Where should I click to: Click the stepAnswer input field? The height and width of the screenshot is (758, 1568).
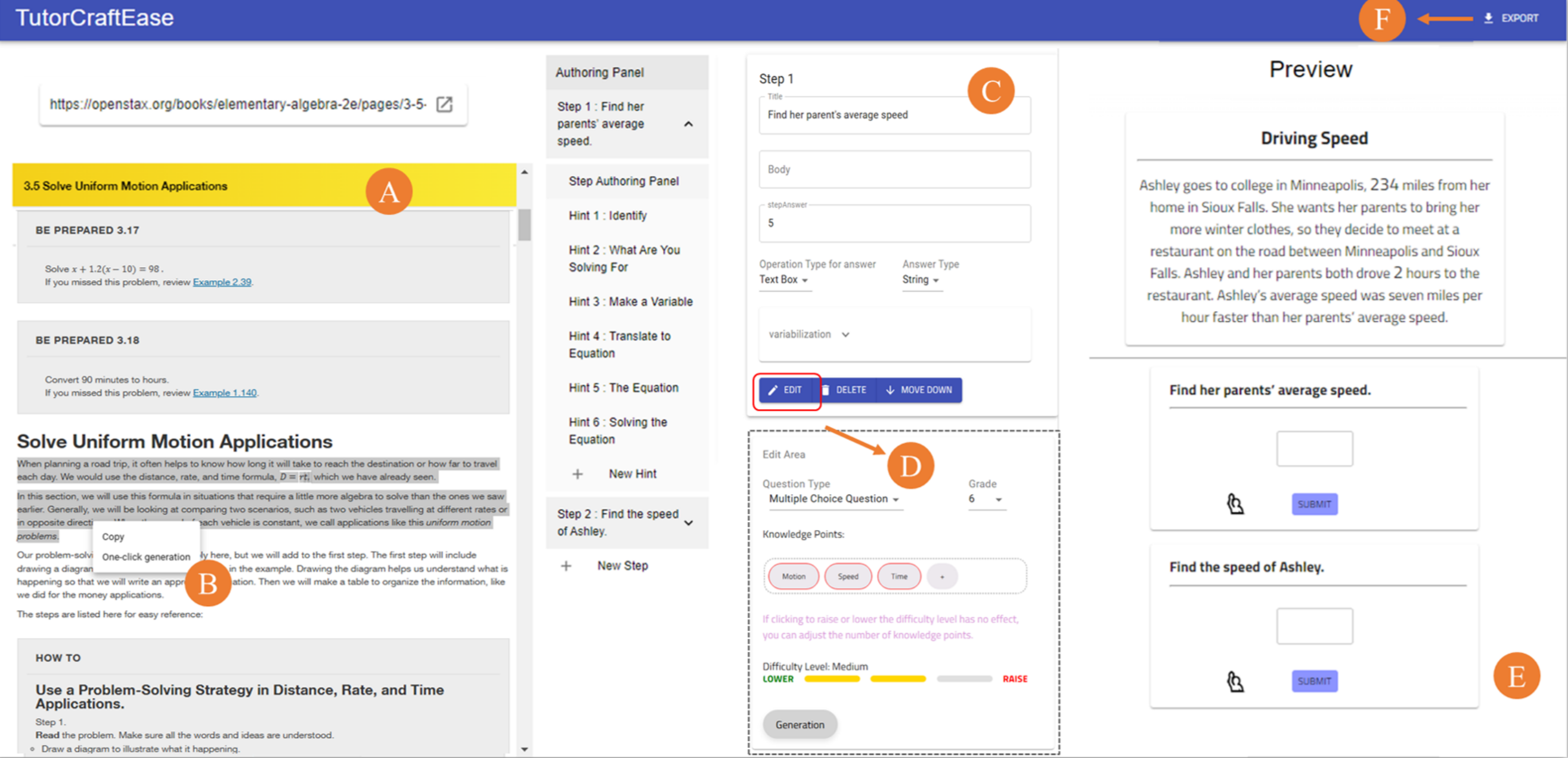click(894, 223)
